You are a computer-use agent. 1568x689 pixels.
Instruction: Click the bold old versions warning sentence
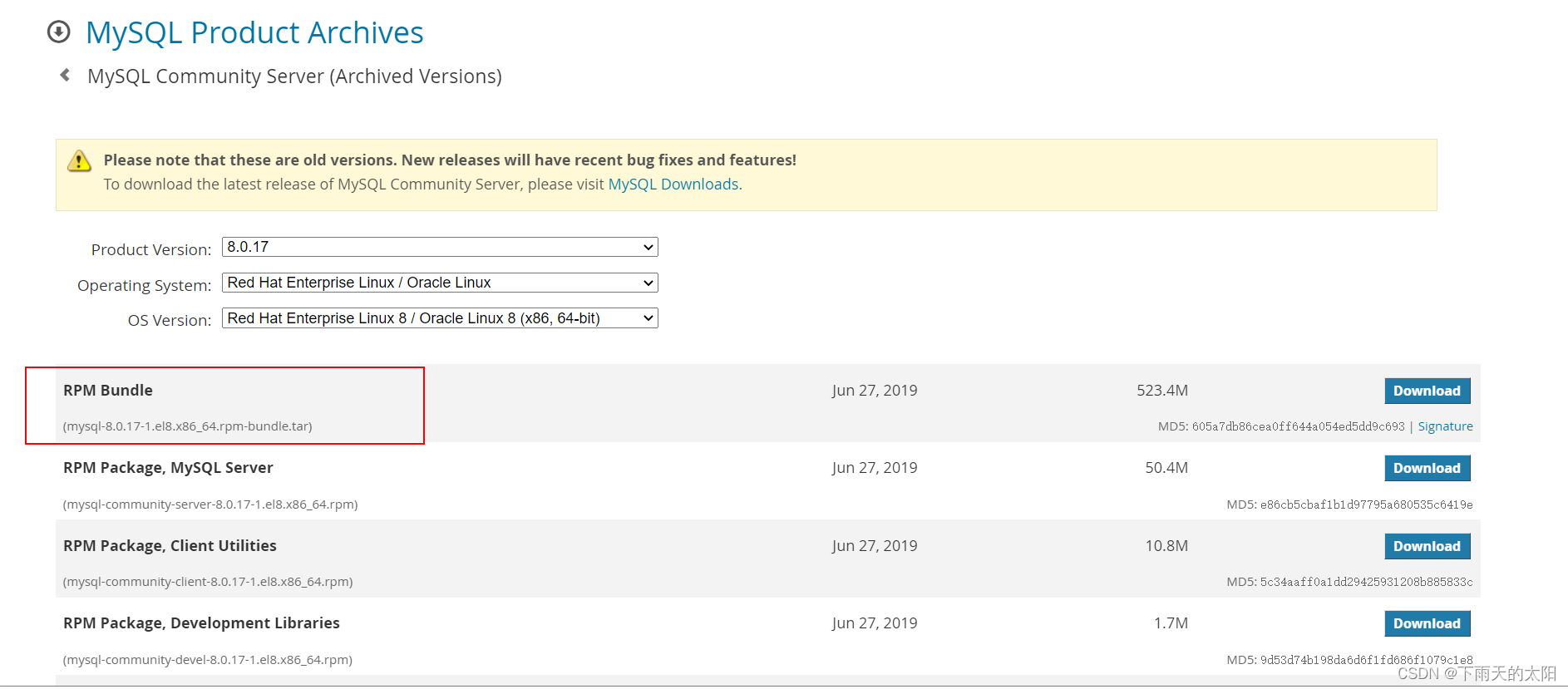[450, 160]
